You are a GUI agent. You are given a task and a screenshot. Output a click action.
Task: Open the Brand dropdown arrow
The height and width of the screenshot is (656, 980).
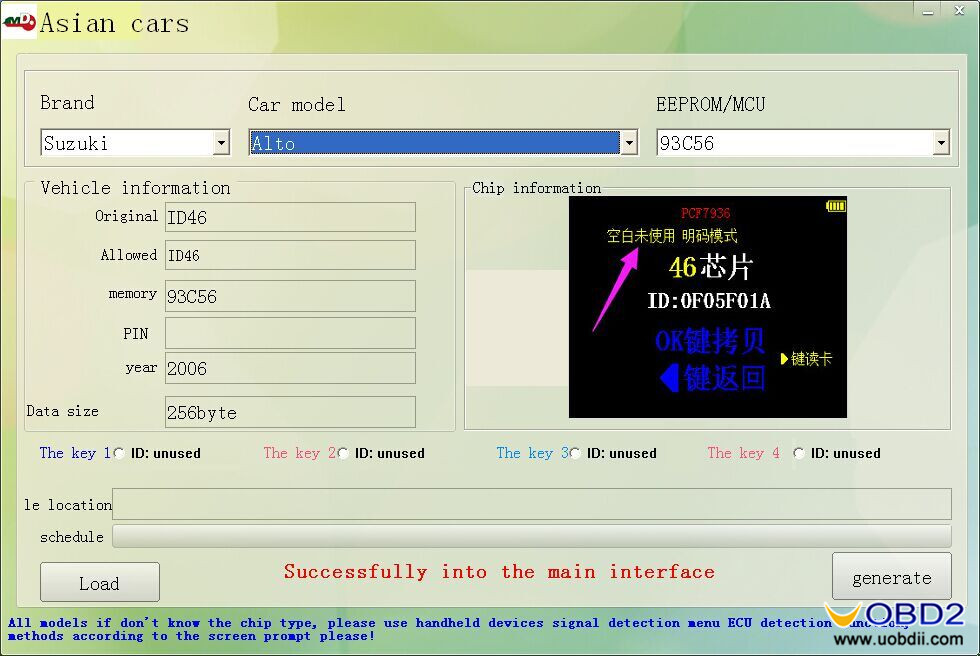pyautogui.click(x=221, y=143)
